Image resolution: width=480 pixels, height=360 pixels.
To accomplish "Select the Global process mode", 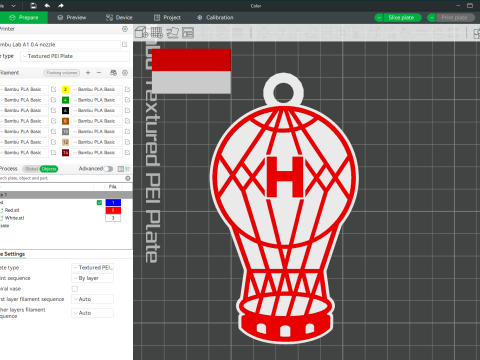I will (31, 169).
